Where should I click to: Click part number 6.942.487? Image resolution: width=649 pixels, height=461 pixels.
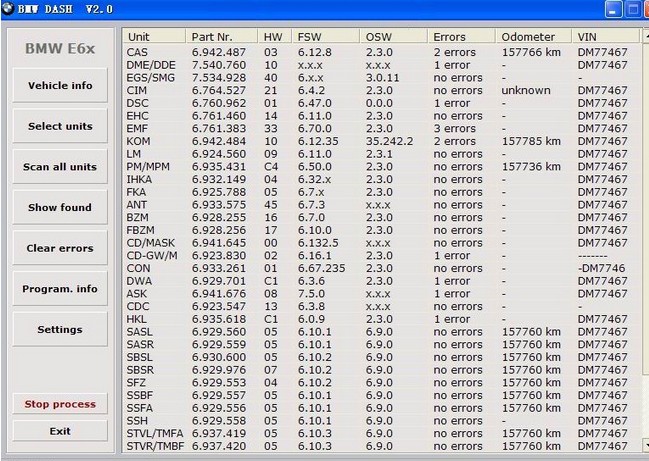[219, 52]
